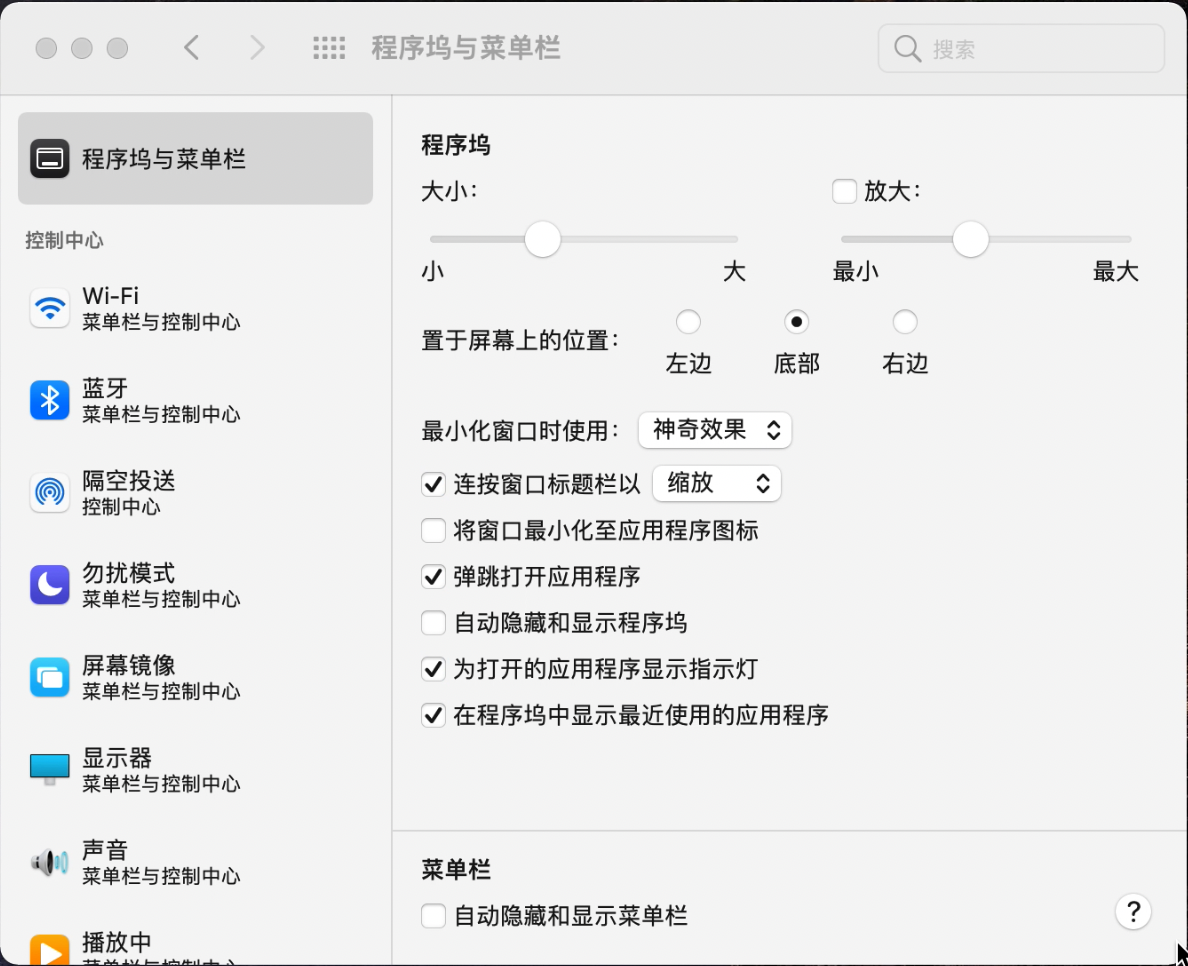Click the 声音 speaker icon
1188x966 pixels.
(50, 861)
